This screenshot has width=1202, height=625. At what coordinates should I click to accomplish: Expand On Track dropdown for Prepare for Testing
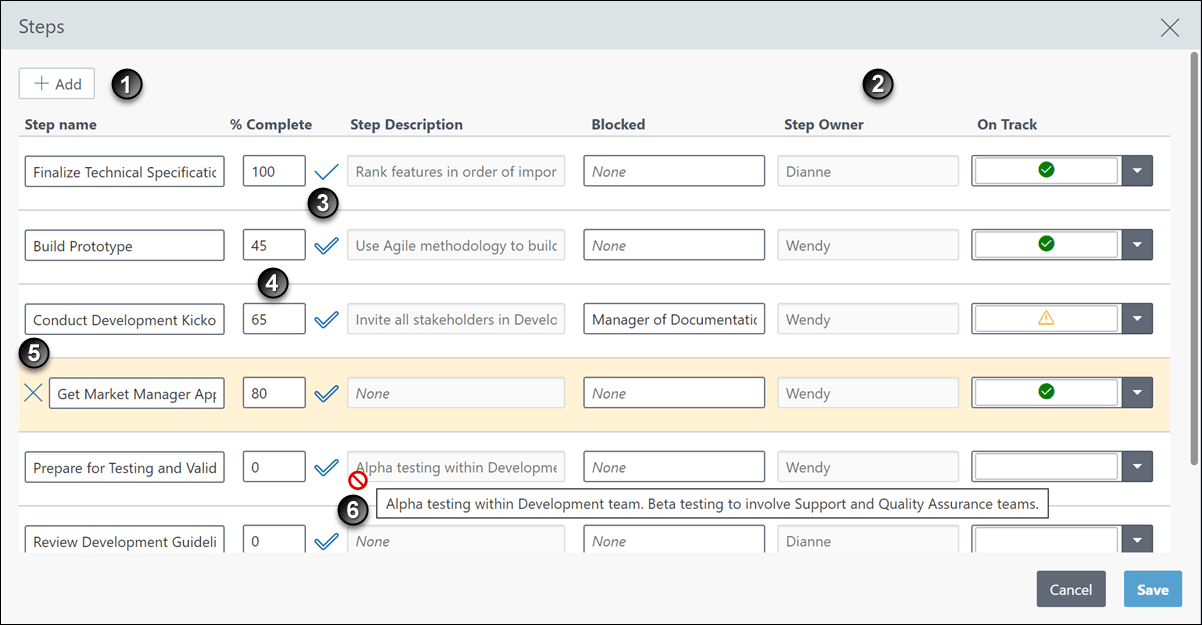pyautogui.click(x=1137, y=467)
